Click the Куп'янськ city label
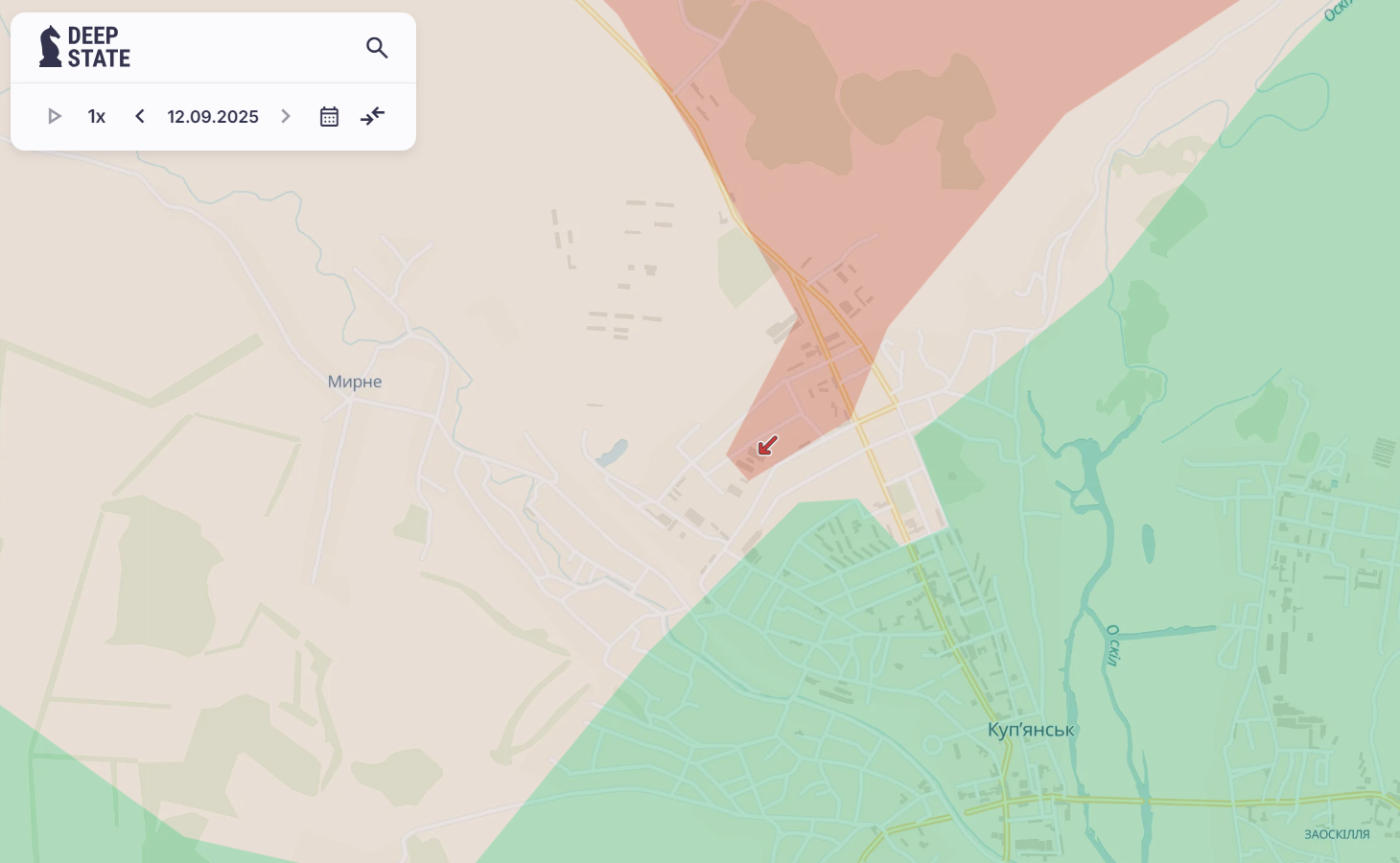1400x863 pixels. coord(1031,730)
